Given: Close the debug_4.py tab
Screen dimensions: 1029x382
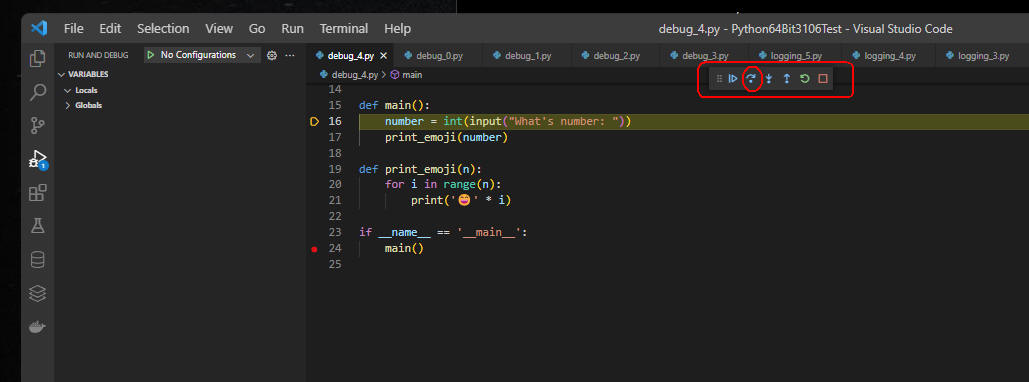Looking at the screenshot, I should pos(384,56).
